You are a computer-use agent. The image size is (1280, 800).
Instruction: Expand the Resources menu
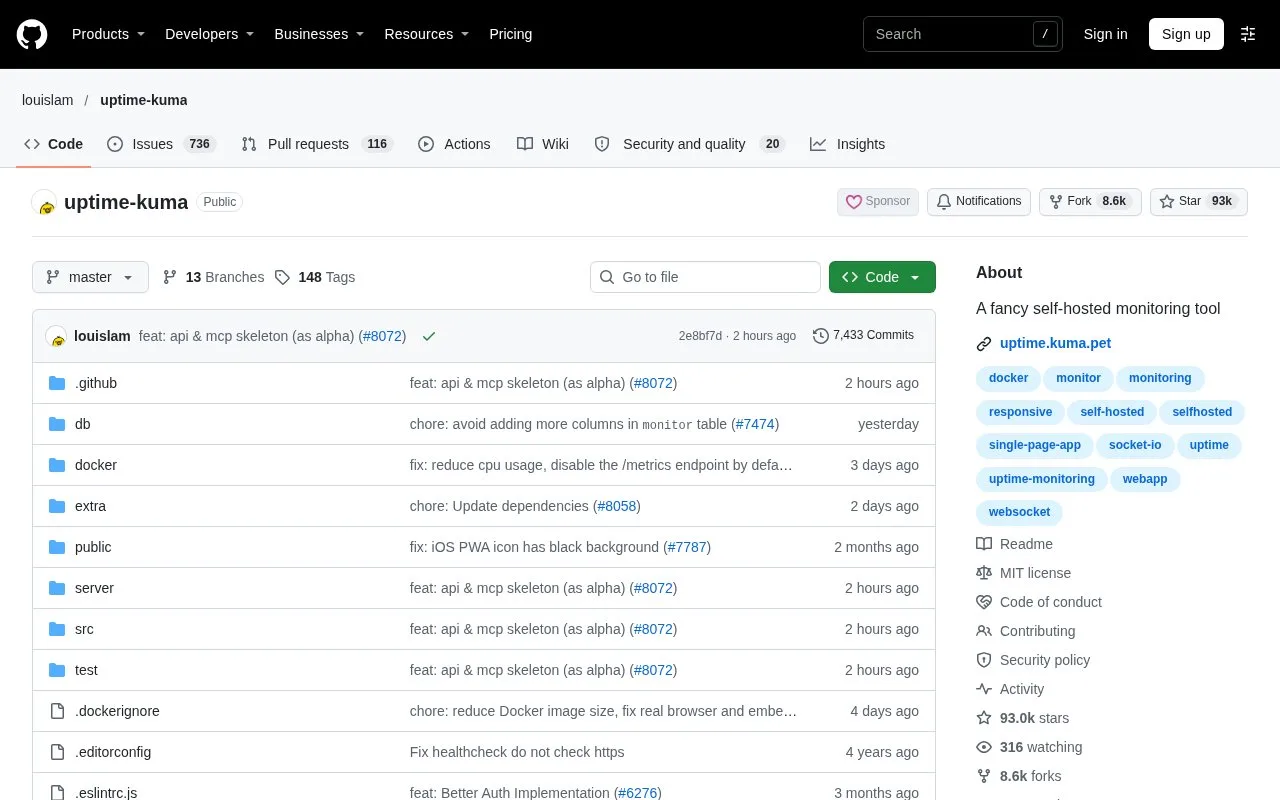point(427,34)
